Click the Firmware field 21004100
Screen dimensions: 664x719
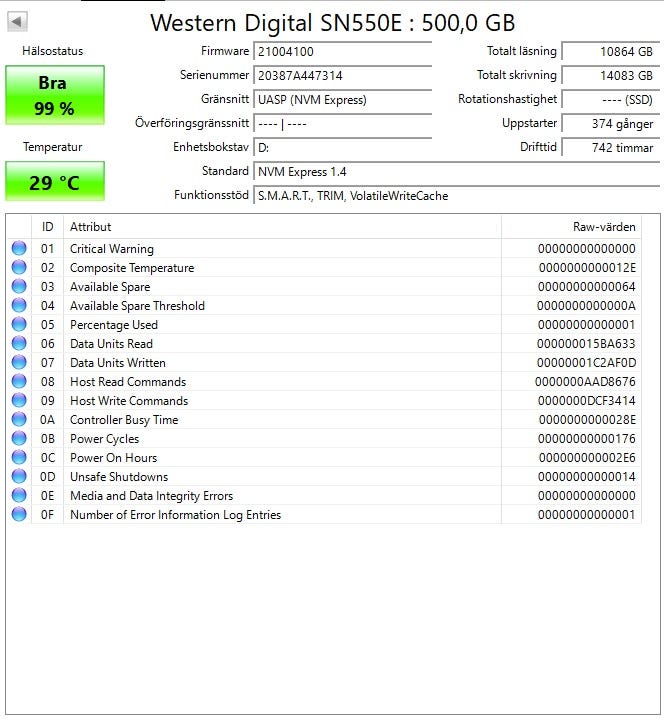coord(343,51)
